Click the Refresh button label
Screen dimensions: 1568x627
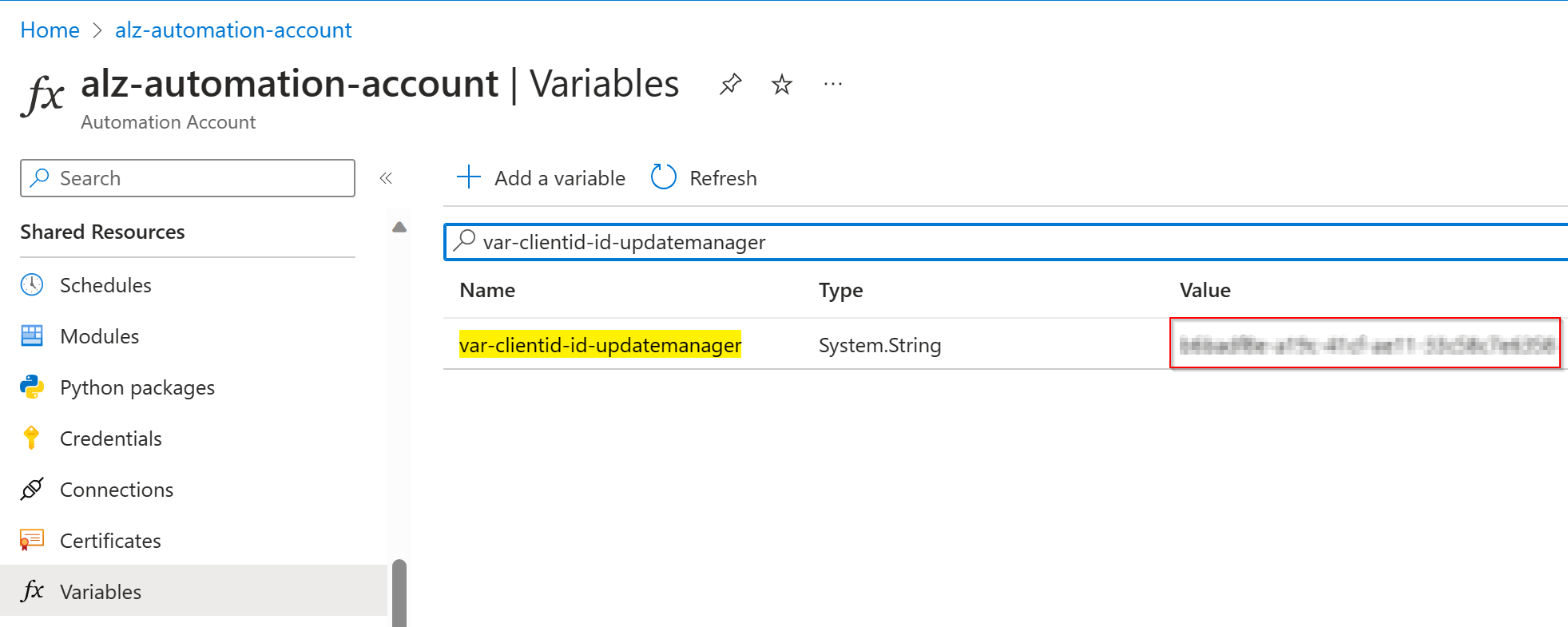[x=723, y=178]
